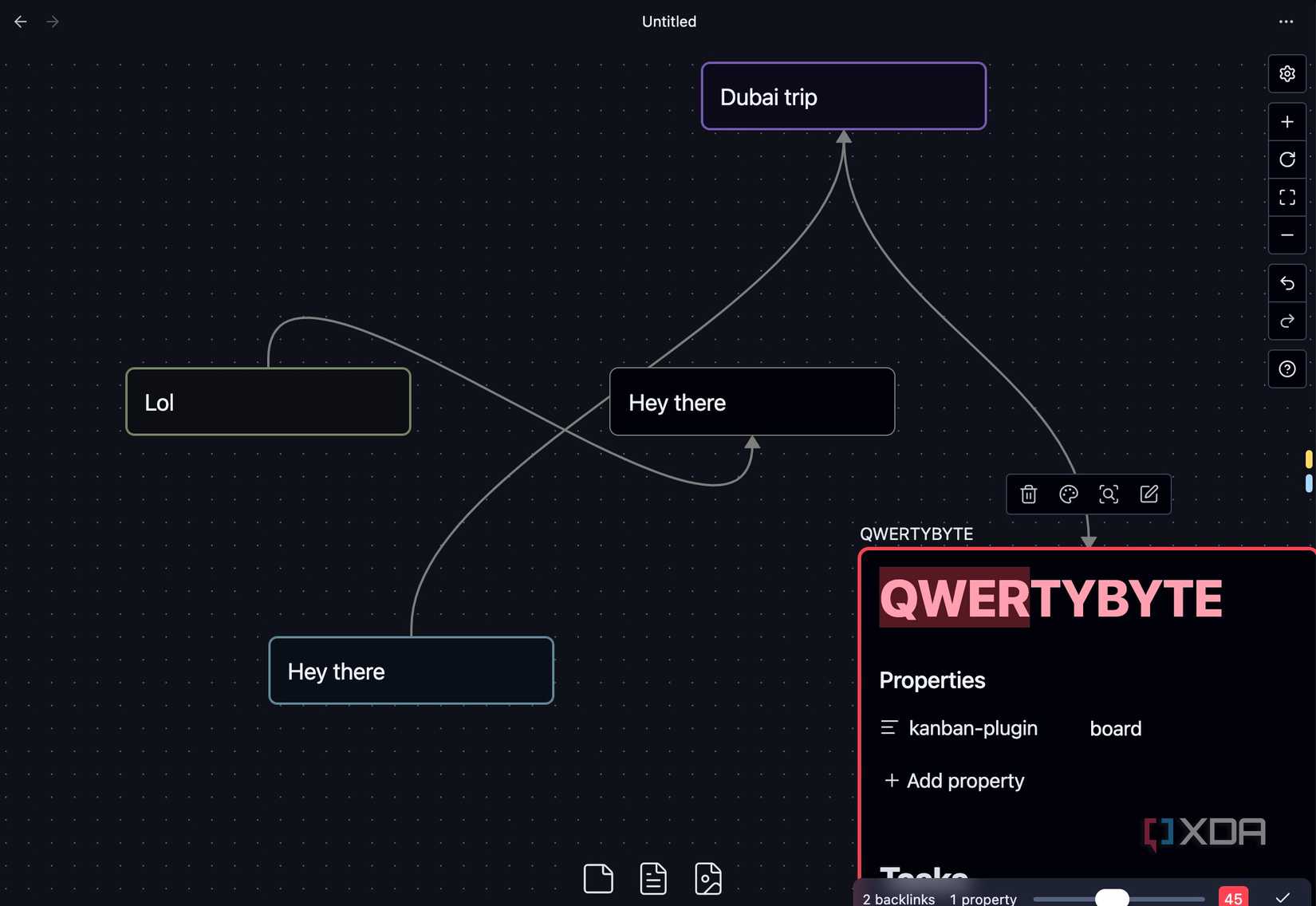Set color of selected card

1069,494
